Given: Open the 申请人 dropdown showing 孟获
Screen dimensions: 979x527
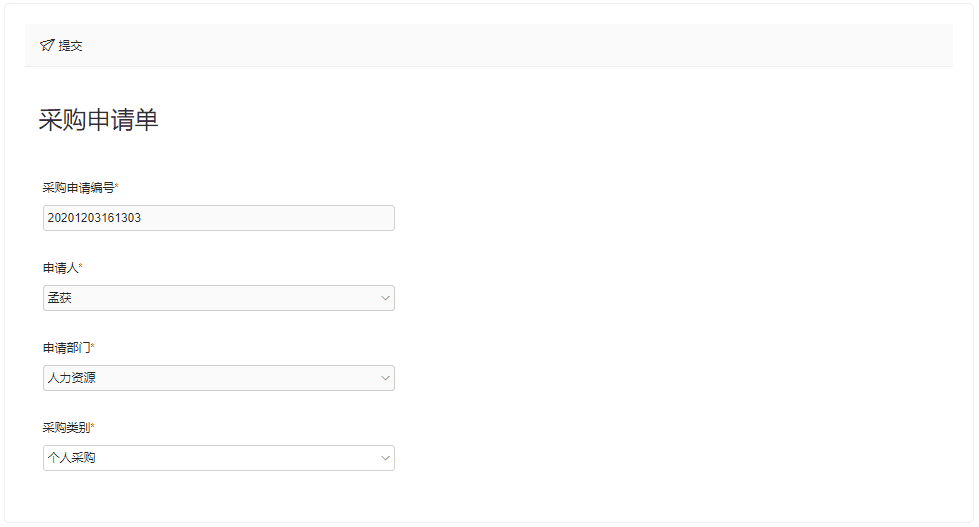Looking at the screenshot, I should point(210,298).
